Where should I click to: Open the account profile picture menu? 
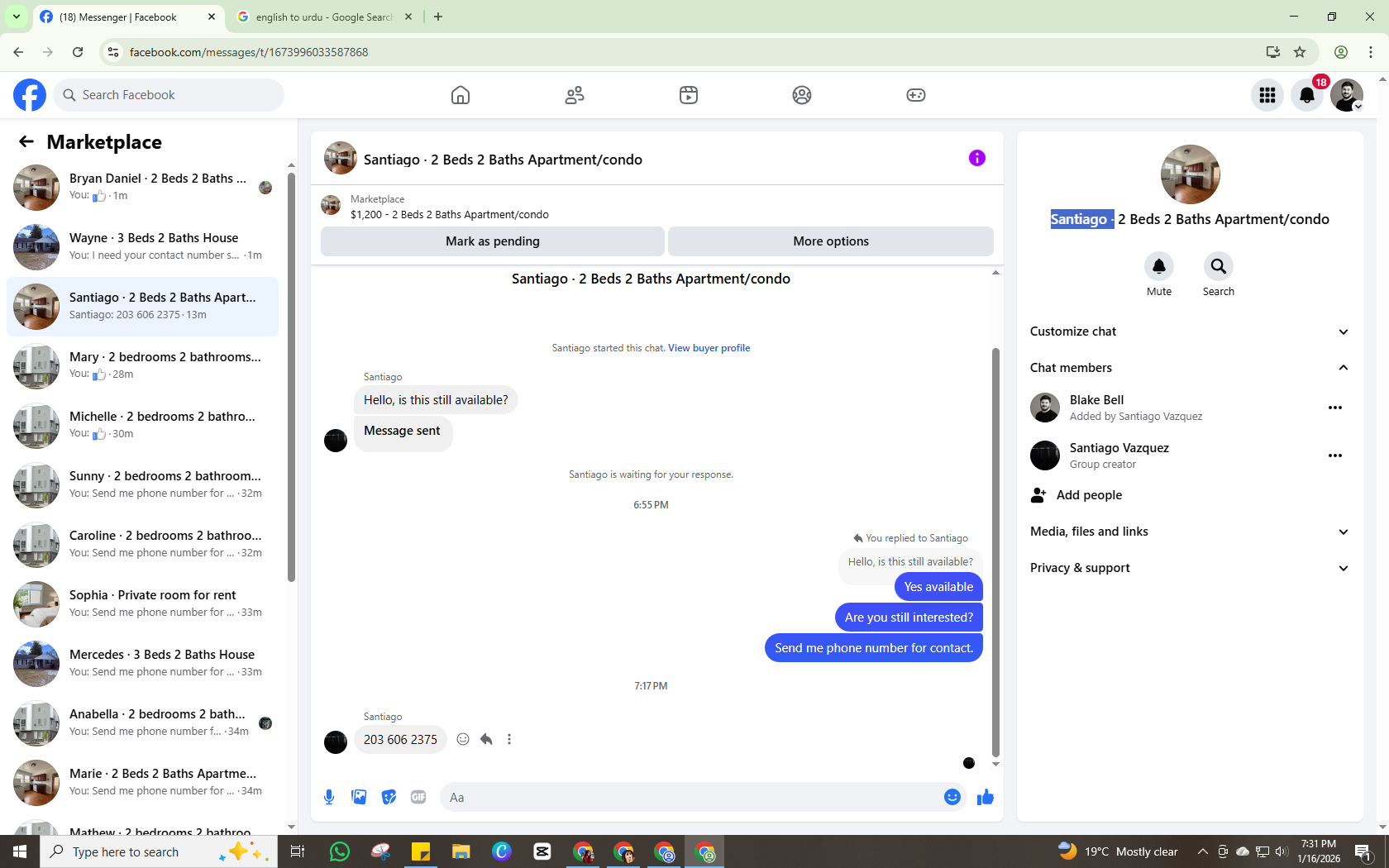pos(1347,95)
